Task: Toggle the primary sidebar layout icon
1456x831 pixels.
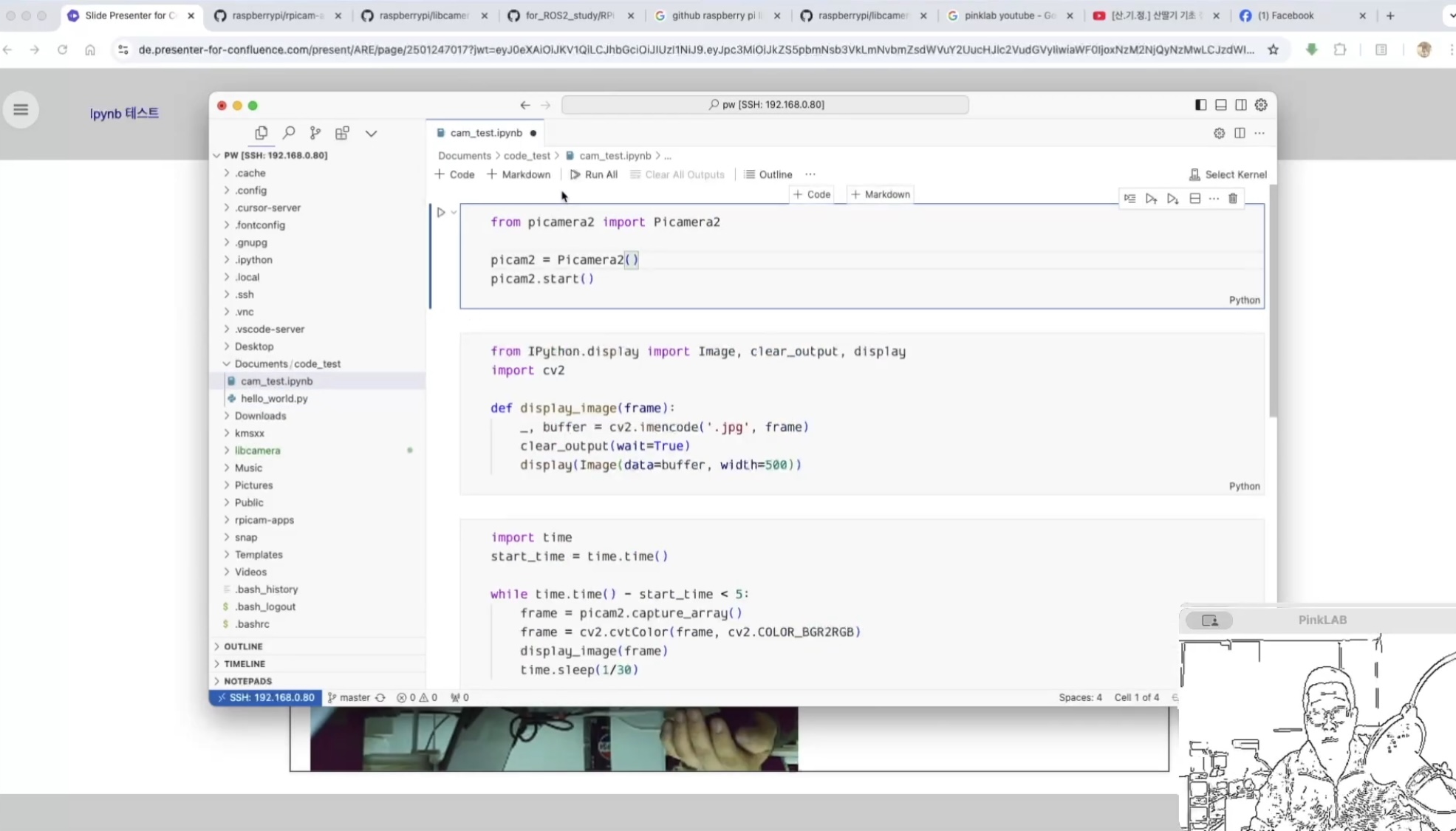Action: click(1200, 105)
